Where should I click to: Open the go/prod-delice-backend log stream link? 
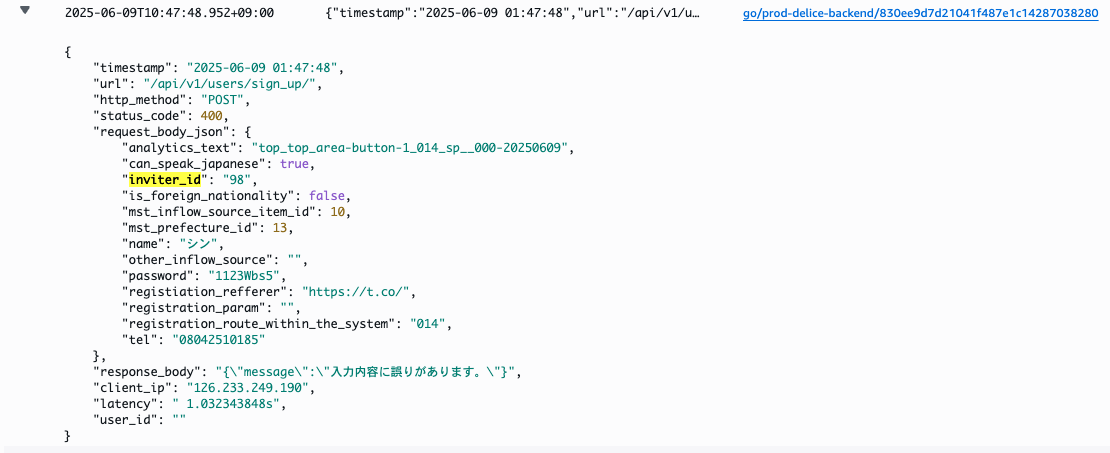pos(921,16)
